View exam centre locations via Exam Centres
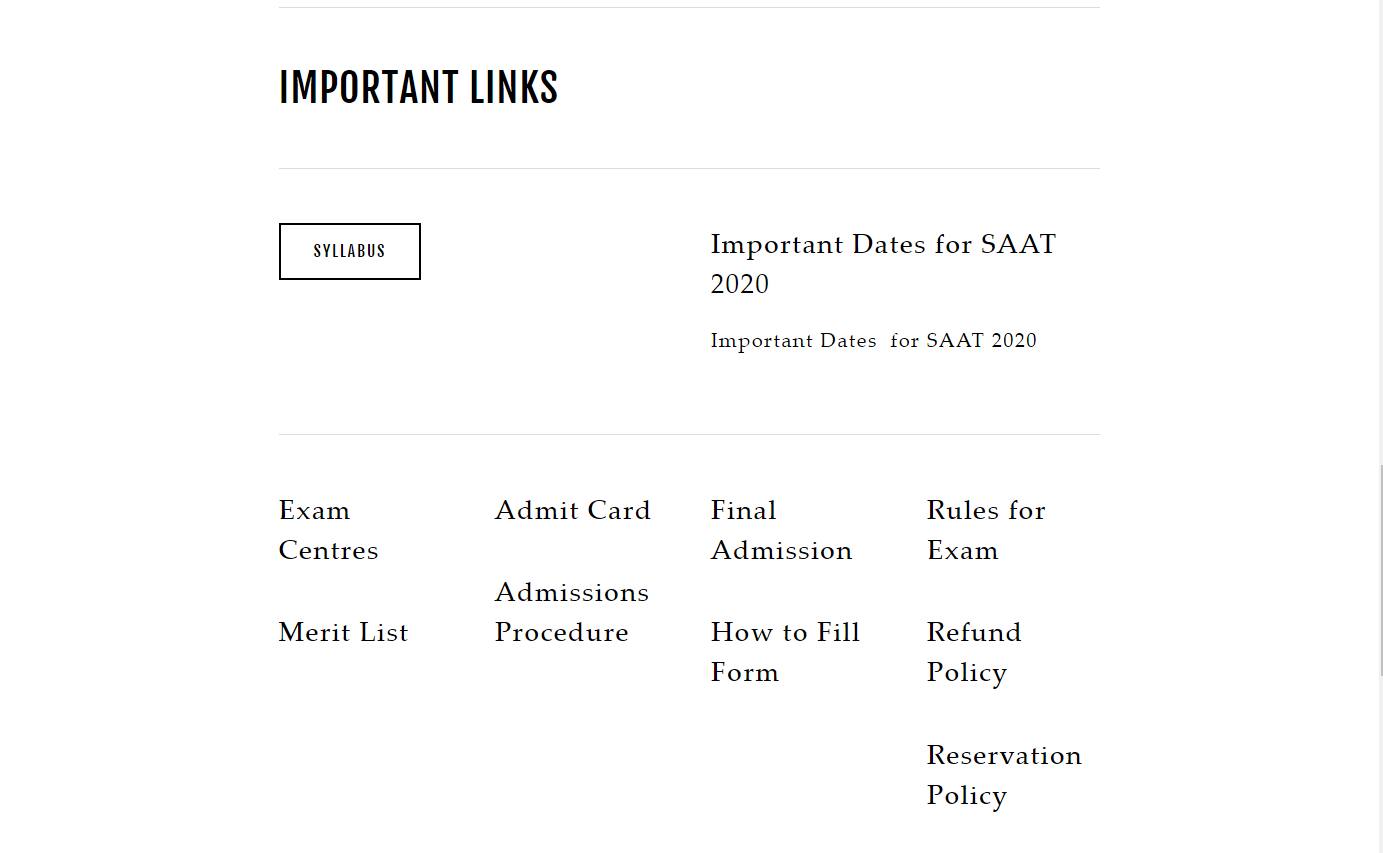Viewport: 1383px width, 853px height. 328,530
